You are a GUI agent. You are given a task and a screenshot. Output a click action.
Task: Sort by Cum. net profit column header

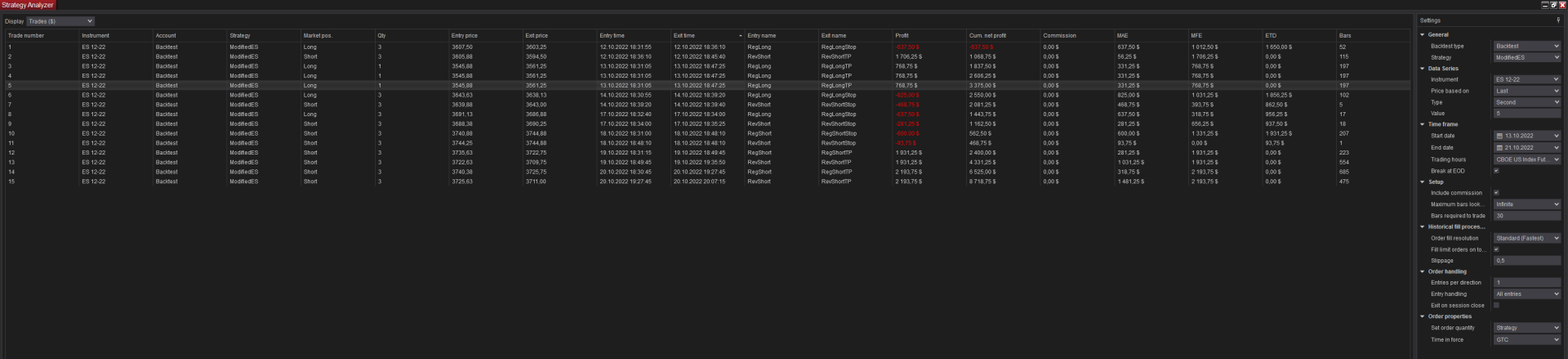[x=1003, y=36]
